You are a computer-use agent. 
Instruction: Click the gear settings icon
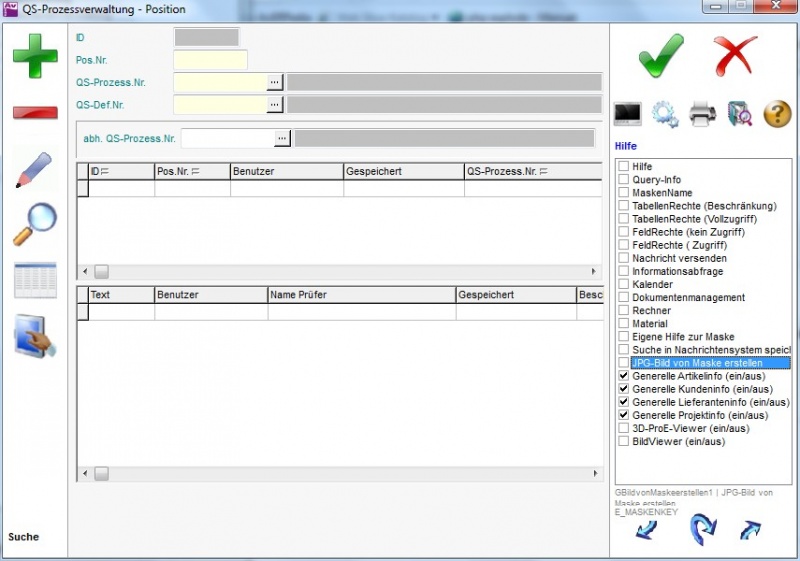point(665,114)
